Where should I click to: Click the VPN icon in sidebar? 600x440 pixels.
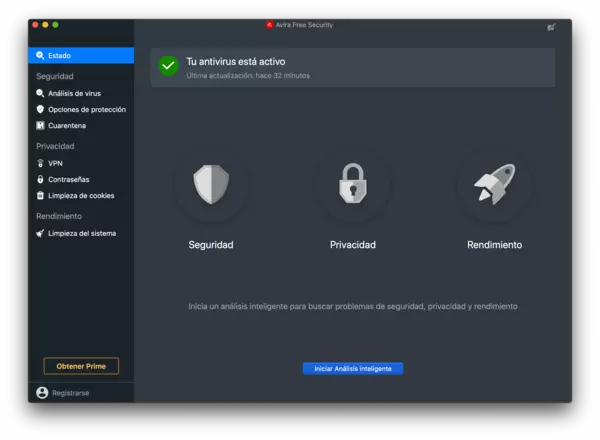(40, 163)
